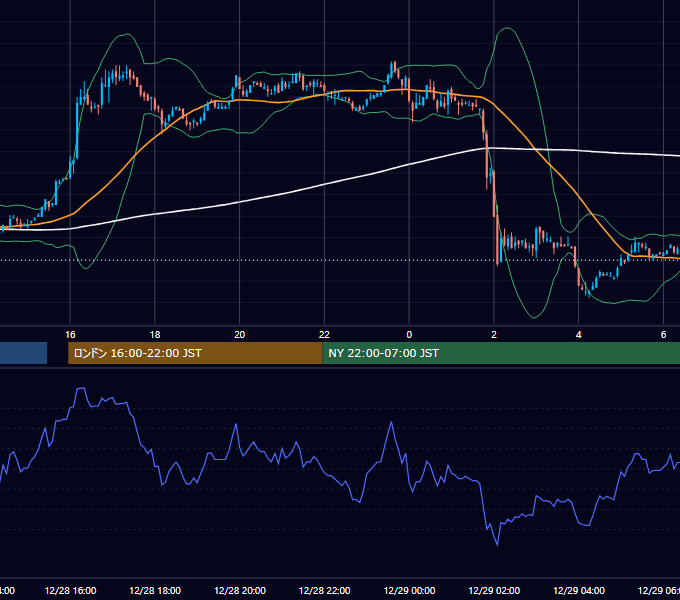Click the 16 hour label on the price chart axis

click(70, 335)
